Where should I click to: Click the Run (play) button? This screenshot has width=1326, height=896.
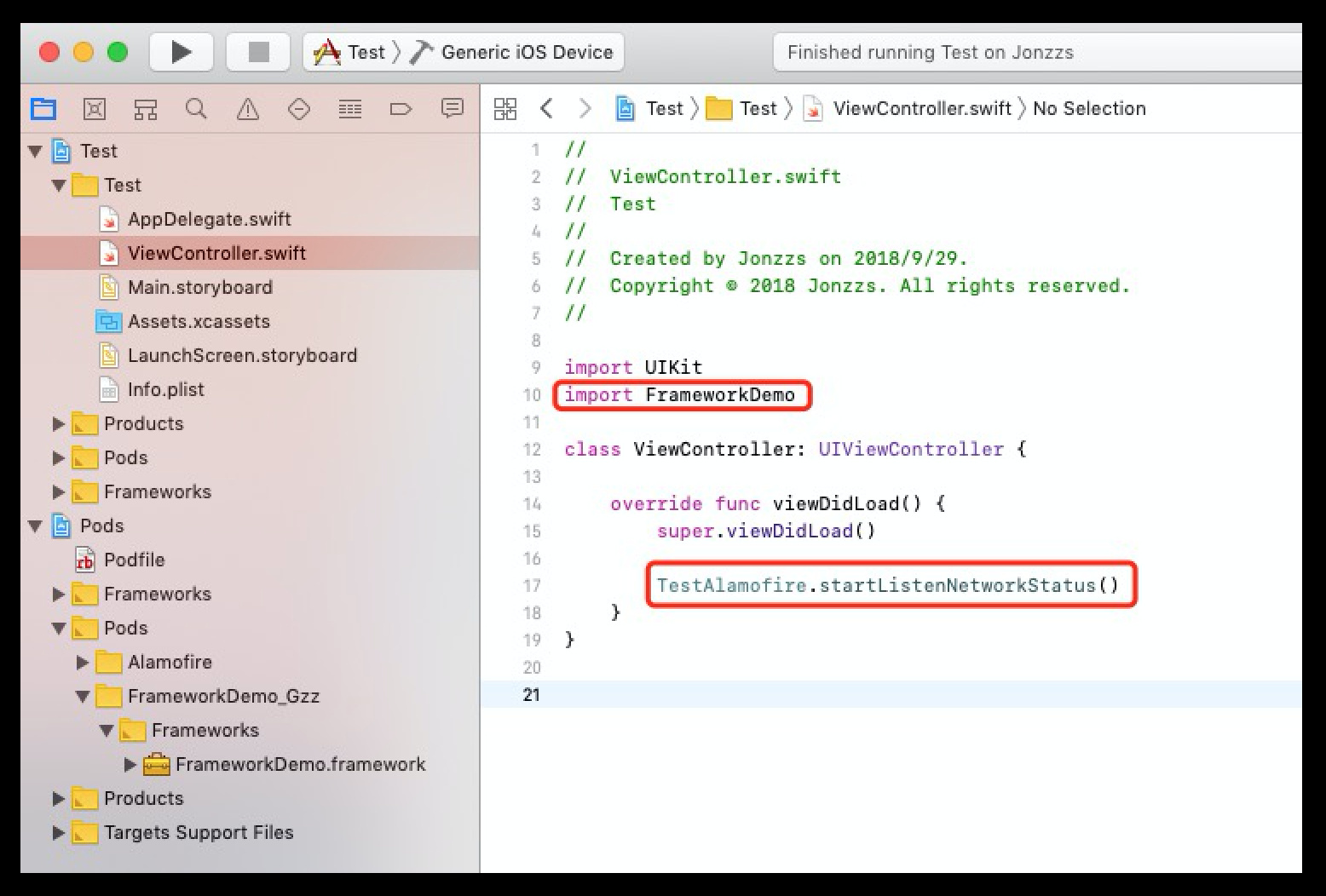(x=181, y=53)
